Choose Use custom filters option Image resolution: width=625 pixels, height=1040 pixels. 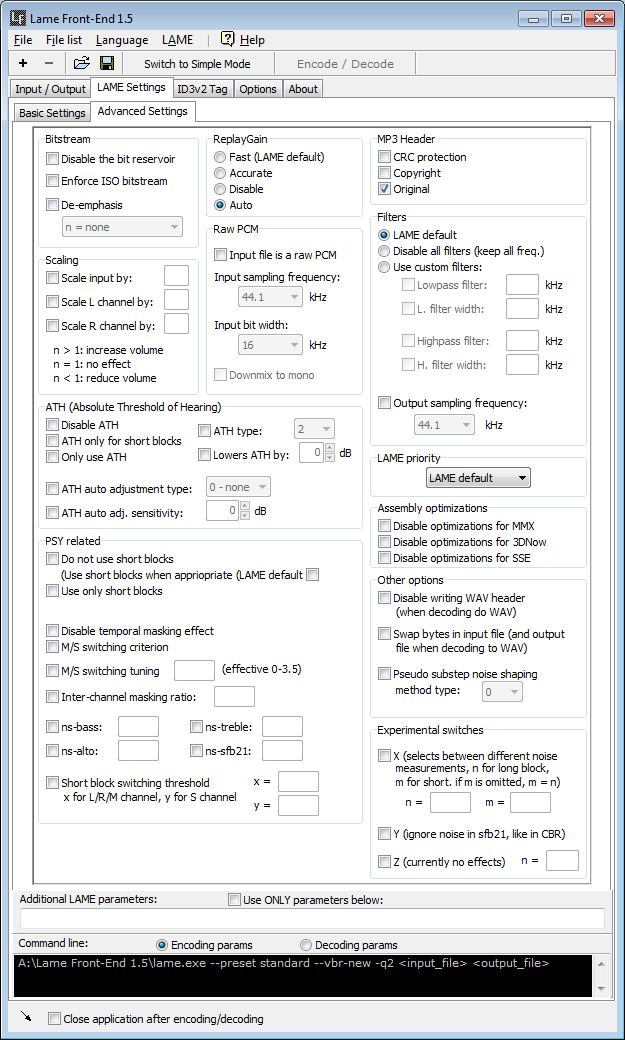click(383, 267)
